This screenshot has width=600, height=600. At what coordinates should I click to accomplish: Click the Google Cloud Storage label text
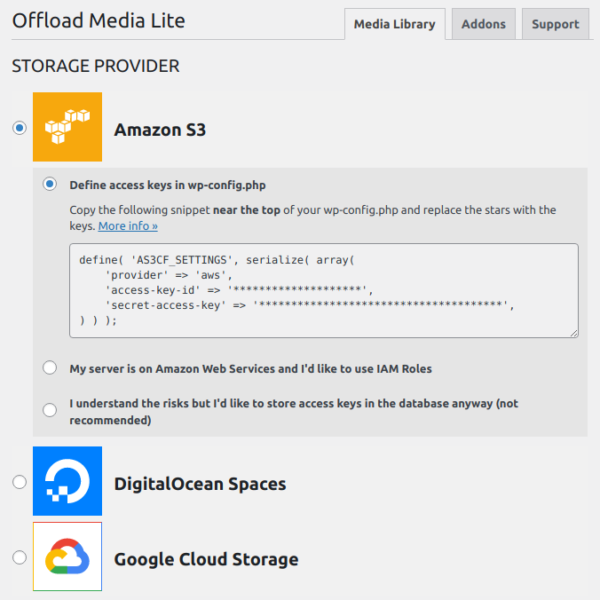[x=206, y=559]
